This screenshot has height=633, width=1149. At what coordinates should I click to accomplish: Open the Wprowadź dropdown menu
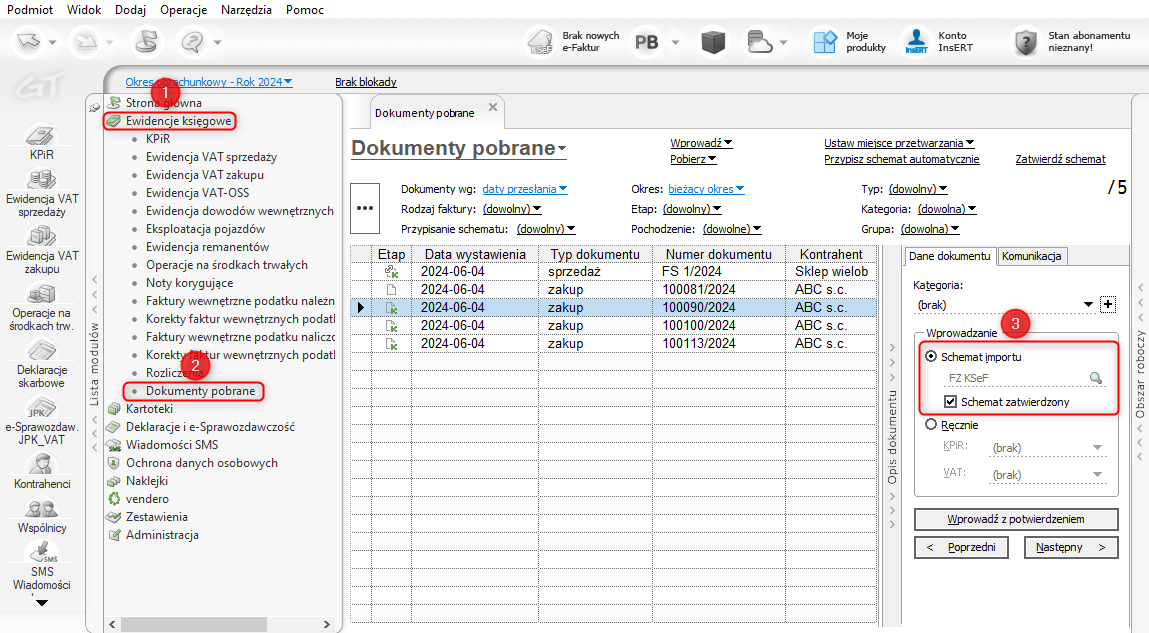[x=701, y=143]
